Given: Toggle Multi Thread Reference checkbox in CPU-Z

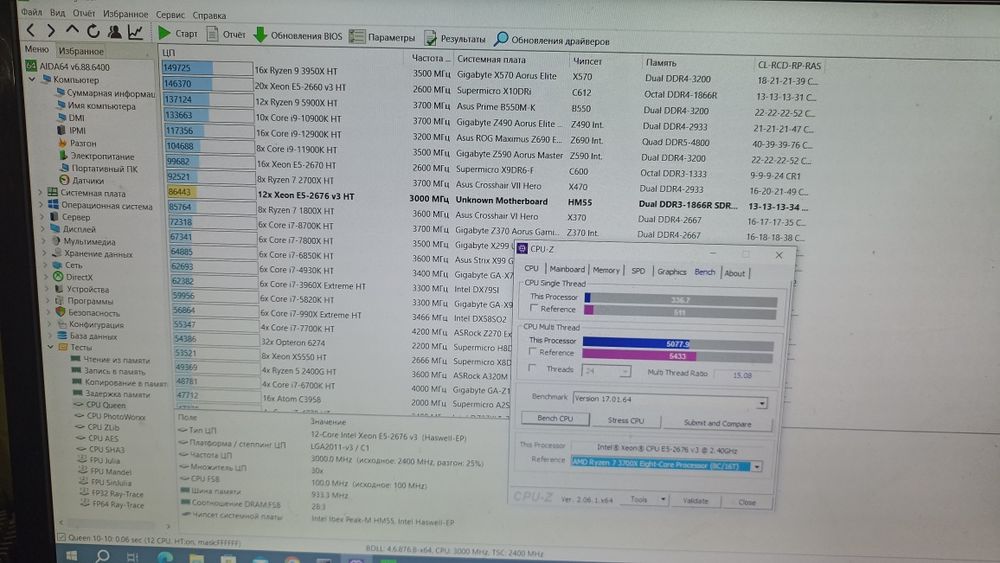Looking at the screenshot, I should [533, 351].
